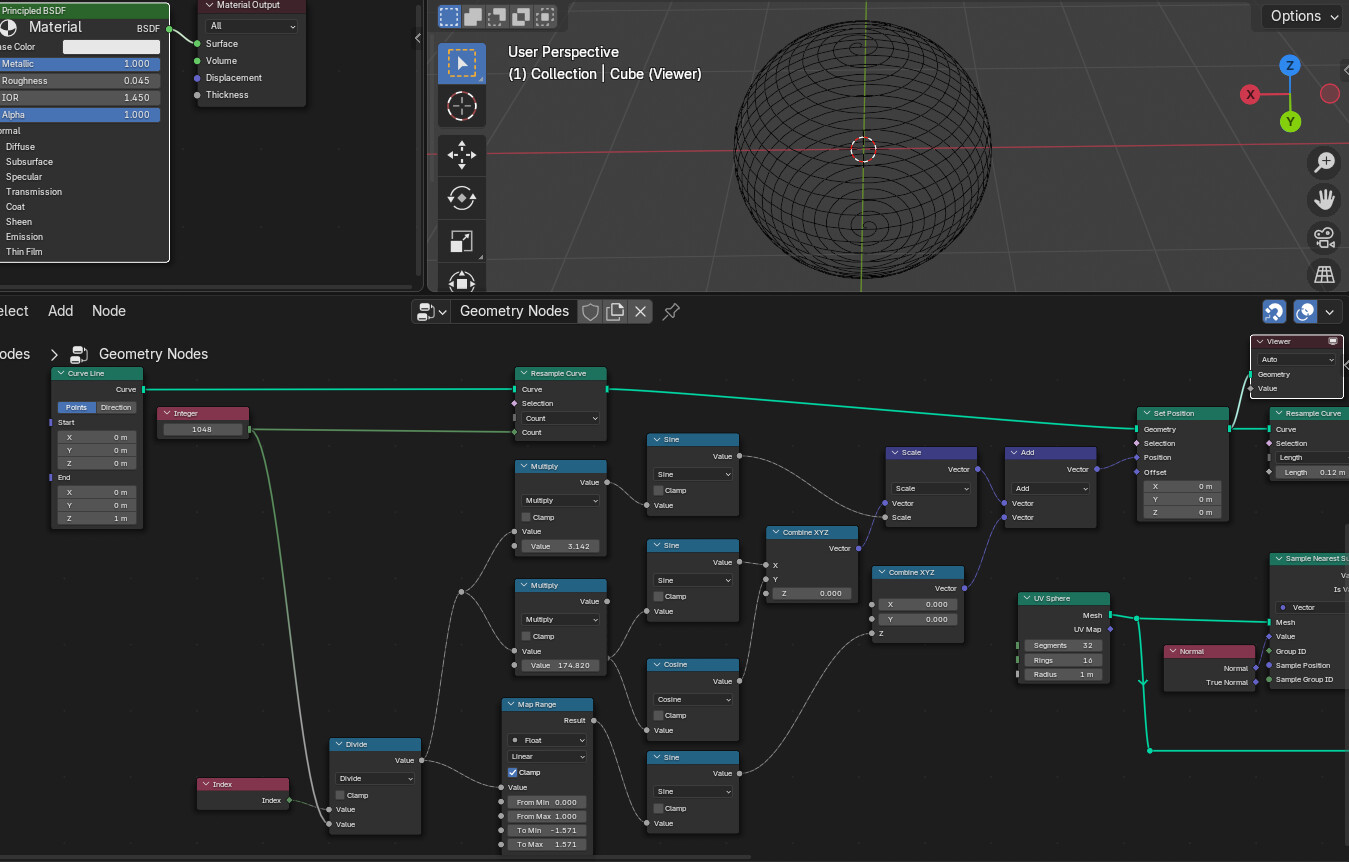
Task: Open the Viewer node Auto domain dropdown
Action: [1297, 359]
